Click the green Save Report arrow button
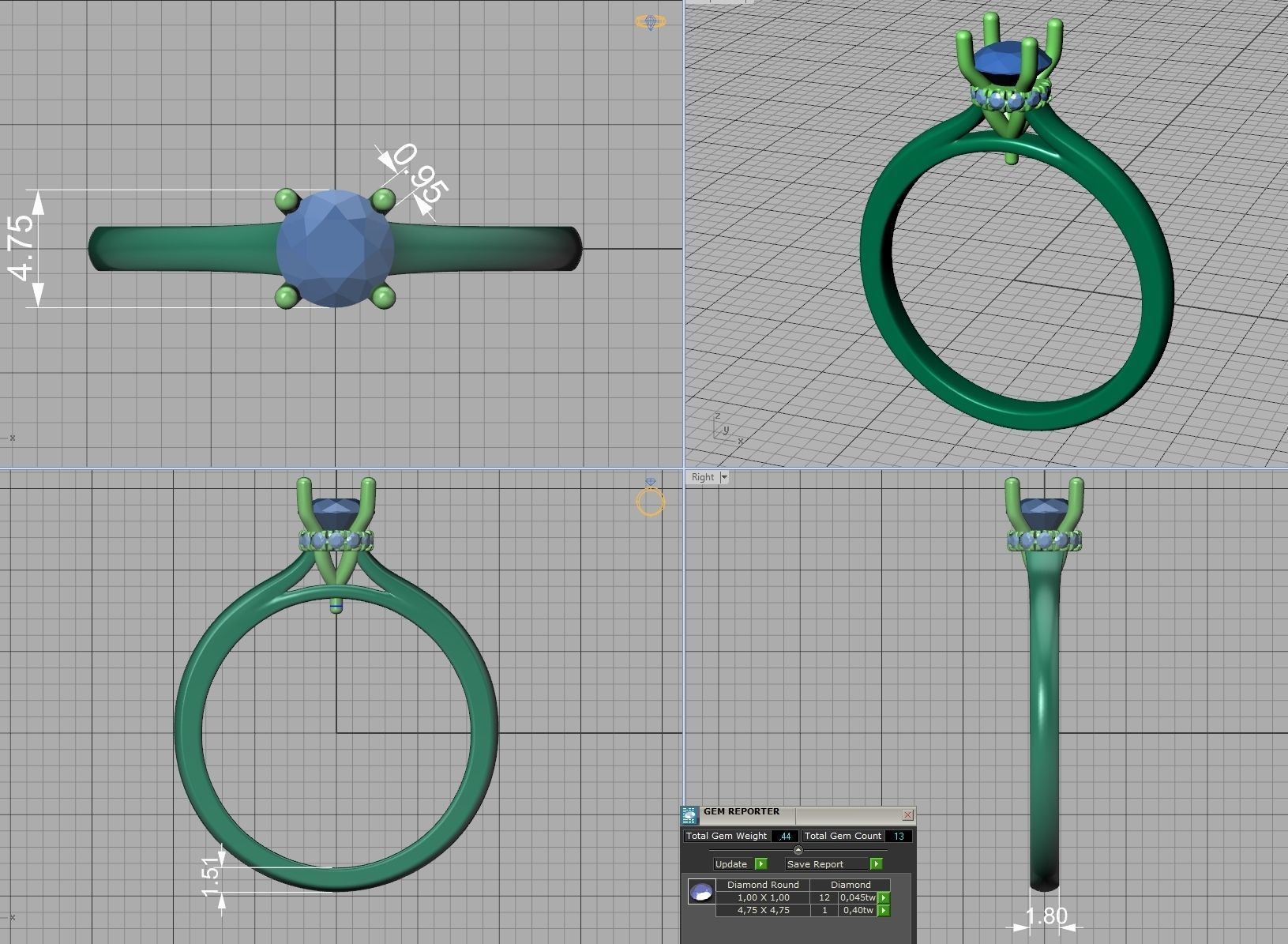 876,863
